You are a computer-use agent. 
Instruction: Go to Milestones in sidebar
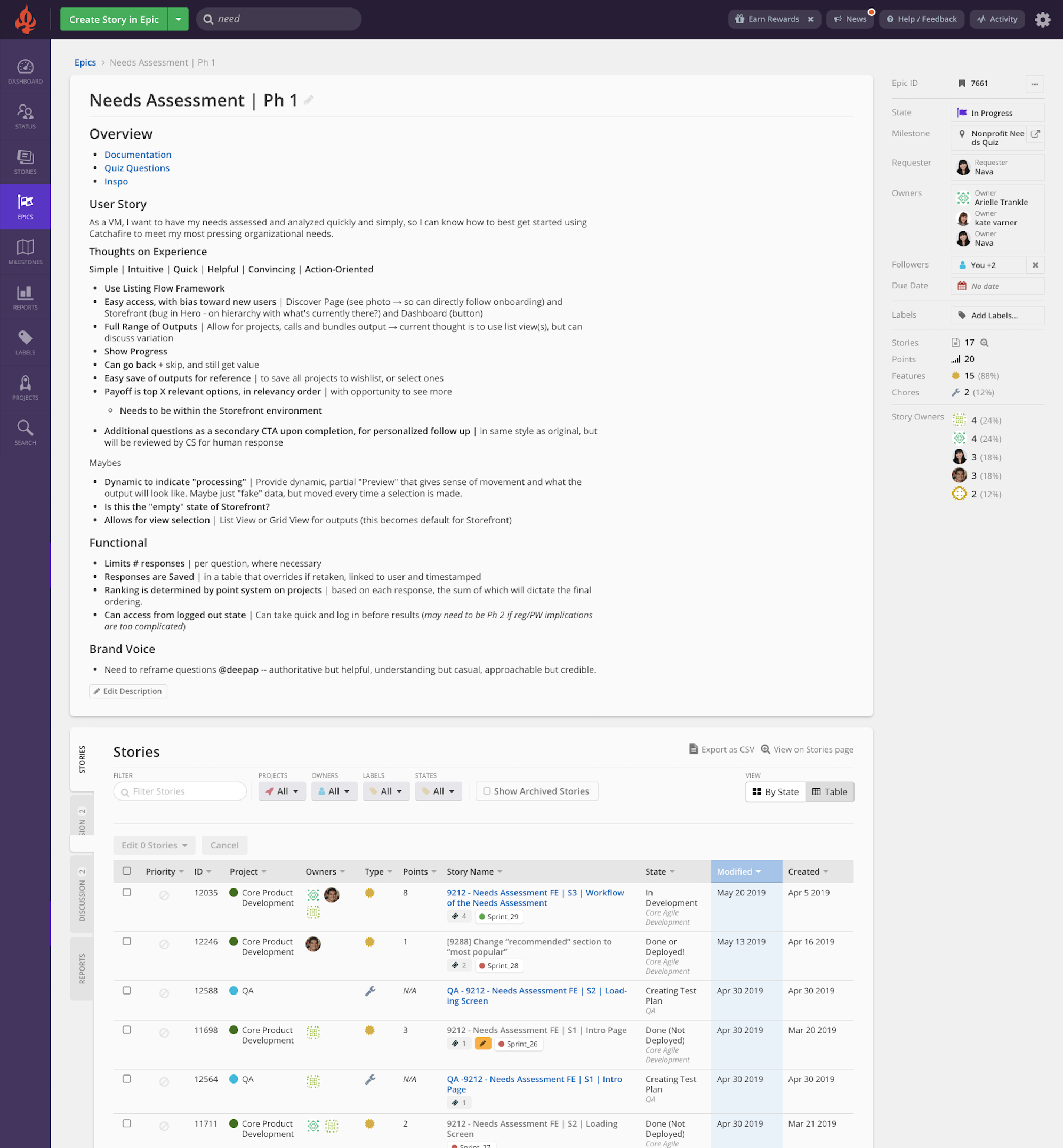point(25,252)
